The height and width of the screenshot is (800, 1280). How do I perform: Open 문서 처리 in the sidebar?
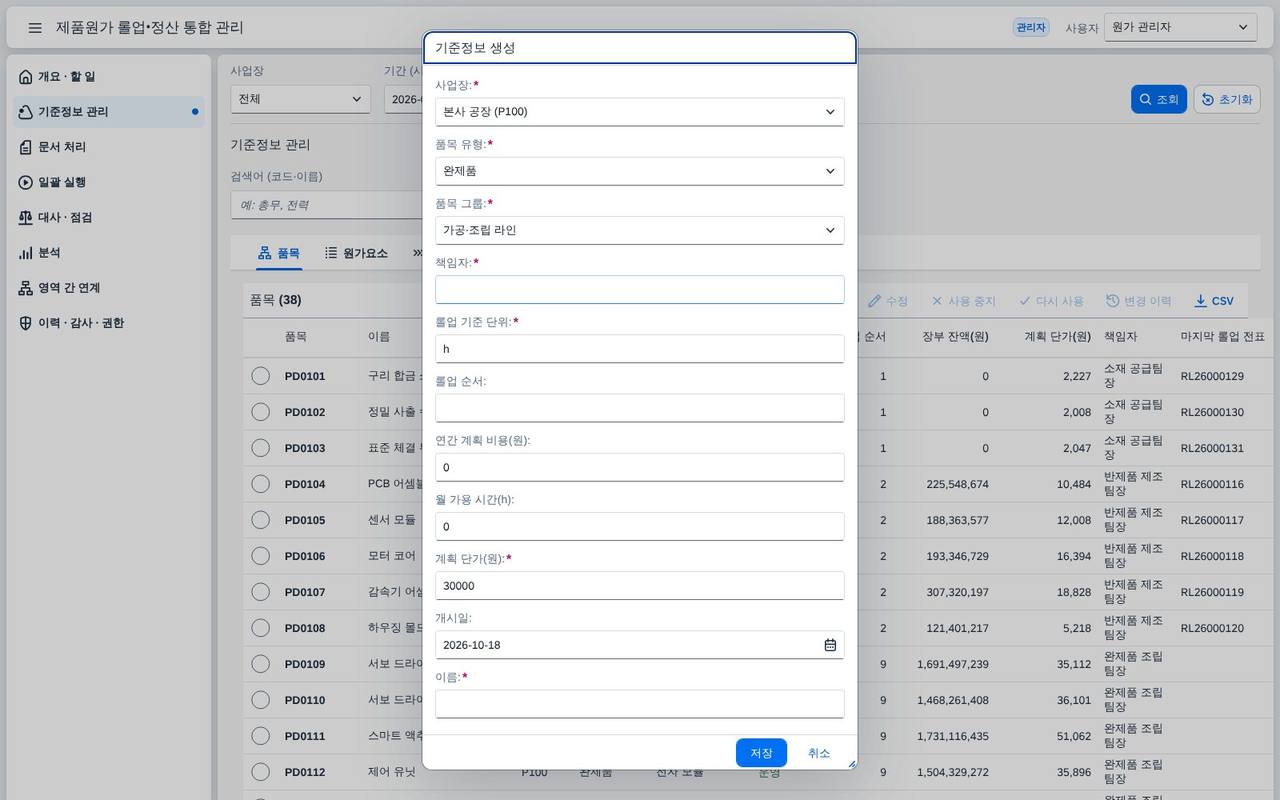click(x=110, y=147)
